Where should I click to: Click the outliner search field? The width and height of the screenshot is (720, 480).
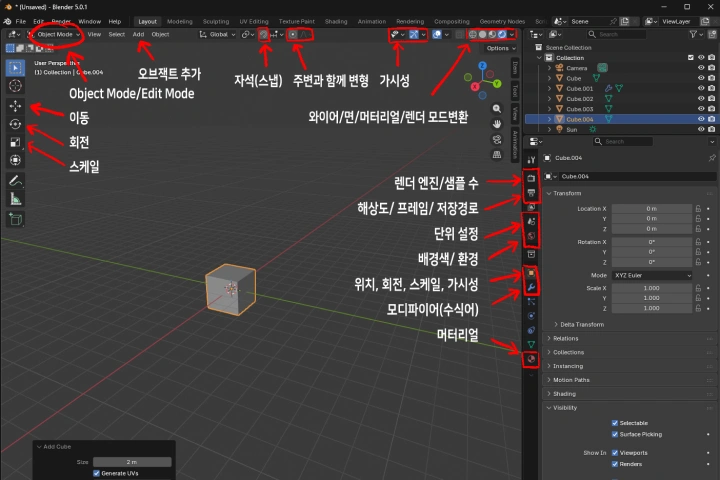click(616, 34)
